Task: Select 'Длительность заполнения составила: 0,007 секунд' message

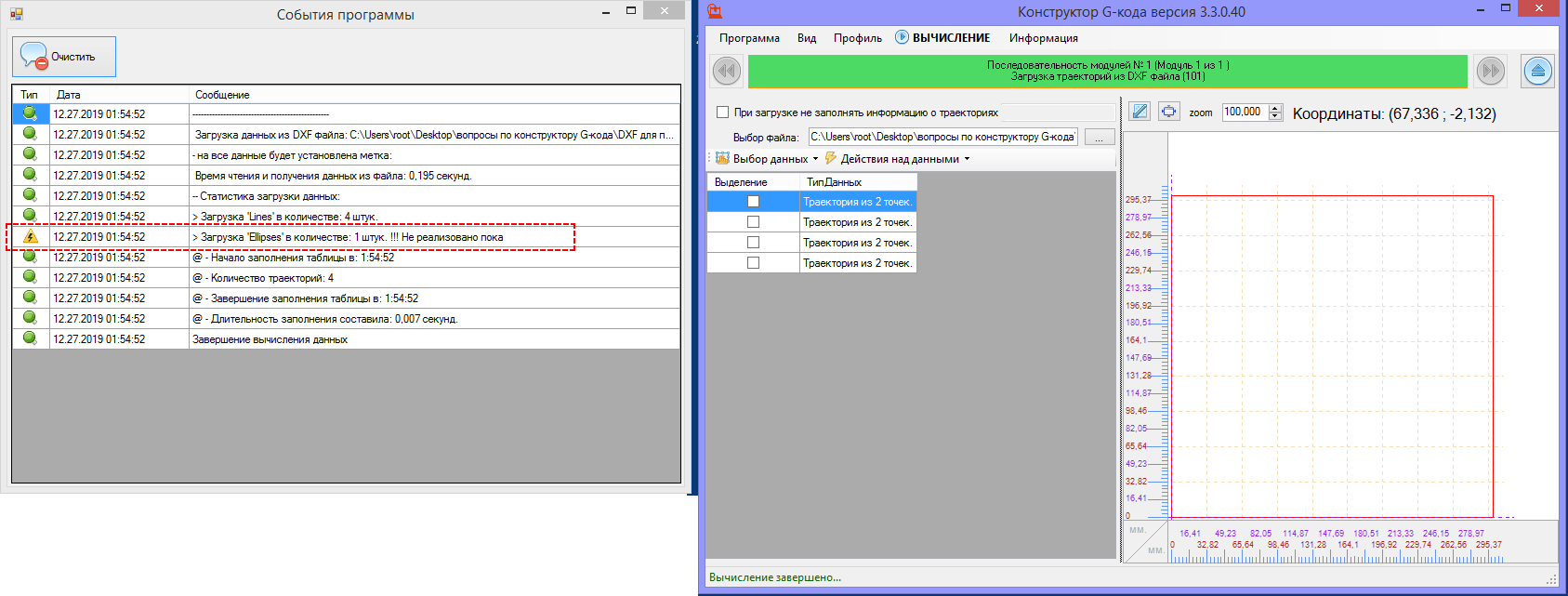Action: tap(435, 319)
